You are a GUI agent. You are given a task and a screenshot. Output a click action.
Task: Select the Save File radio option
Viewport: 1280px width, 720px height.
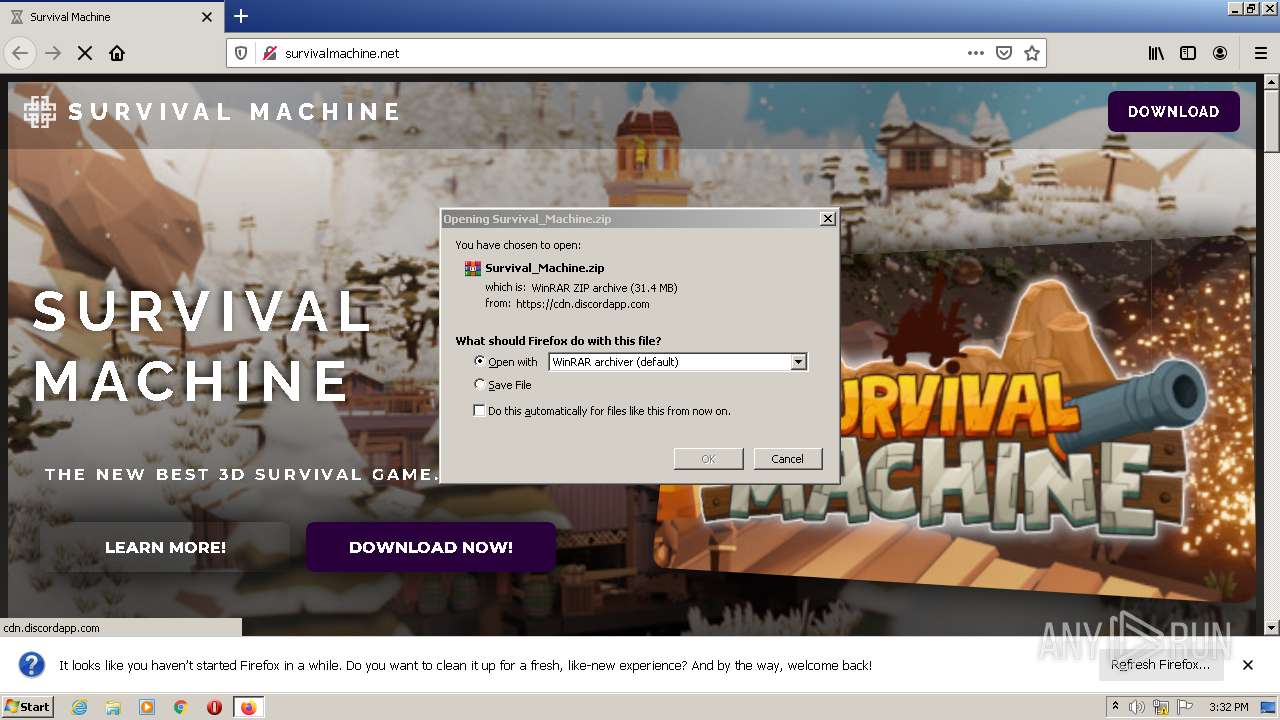pos(480,385)
